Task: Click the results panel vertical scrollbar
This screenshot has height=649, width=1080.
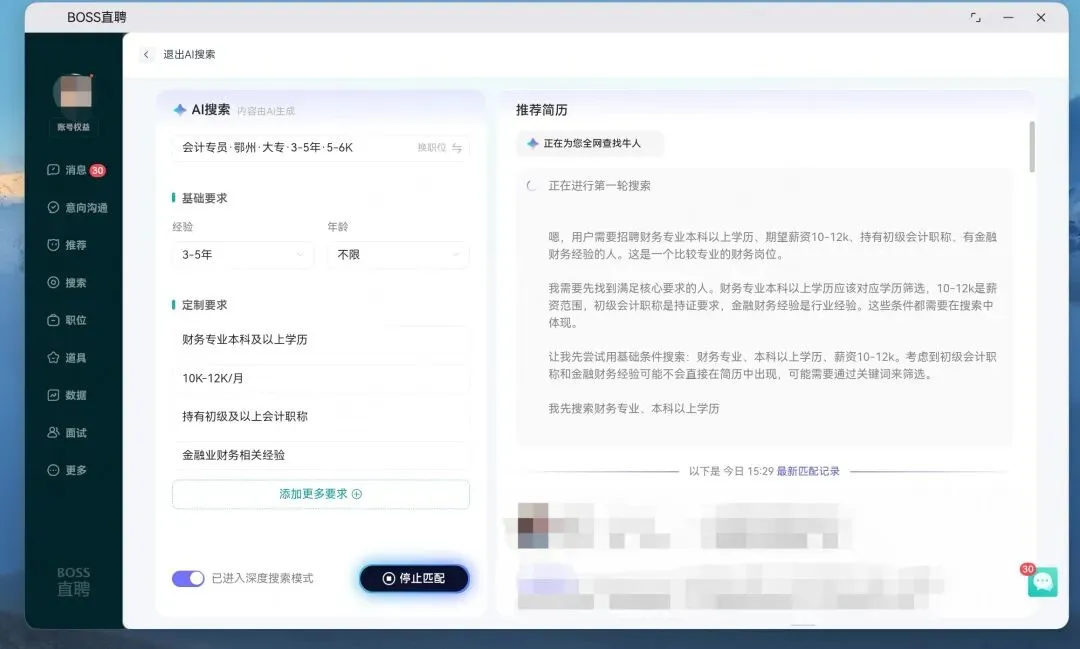Action: [x=1032, y=146]
